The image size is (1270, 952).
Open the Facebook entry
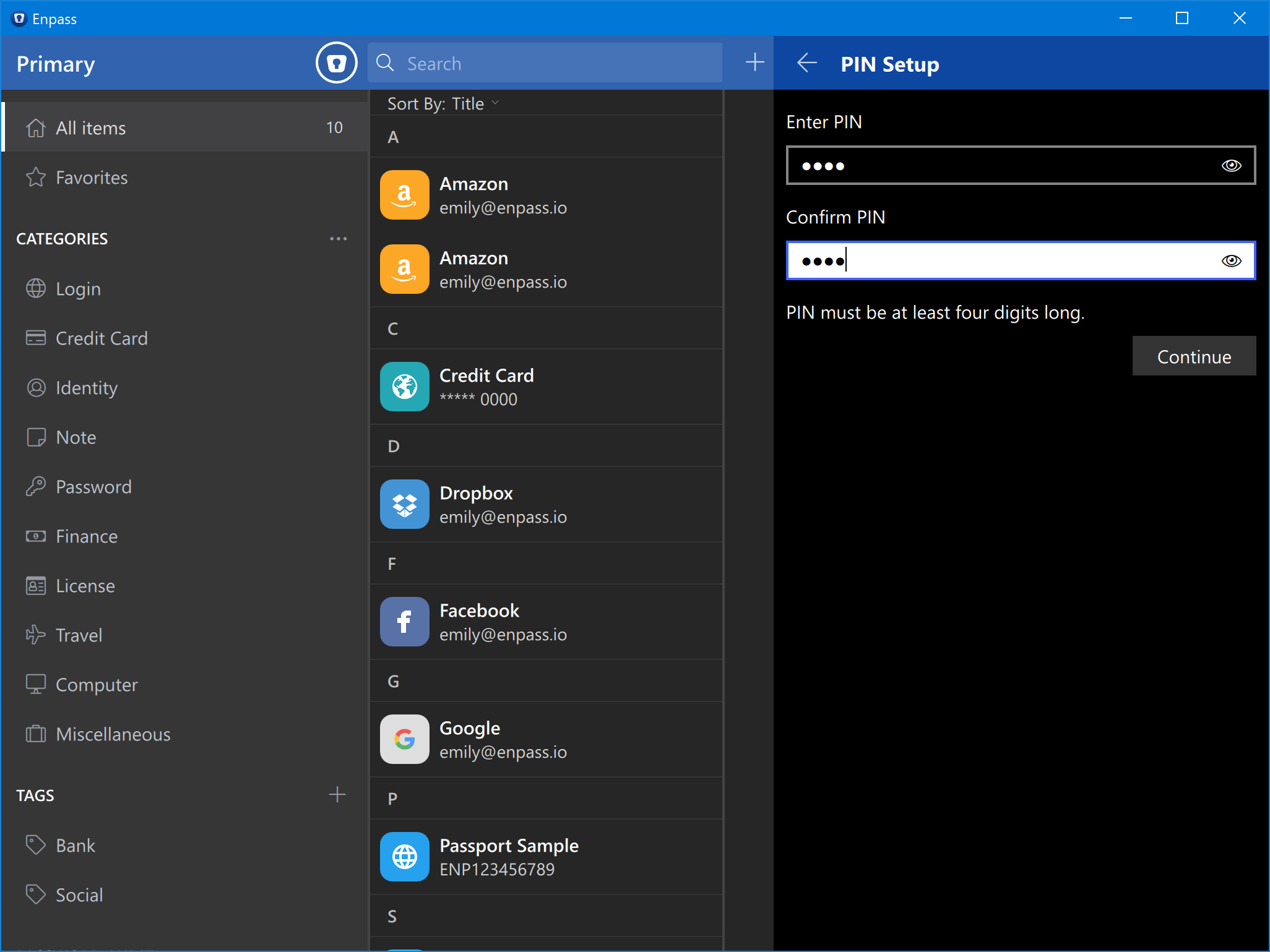pyautogui.click(x=546, y=622)
